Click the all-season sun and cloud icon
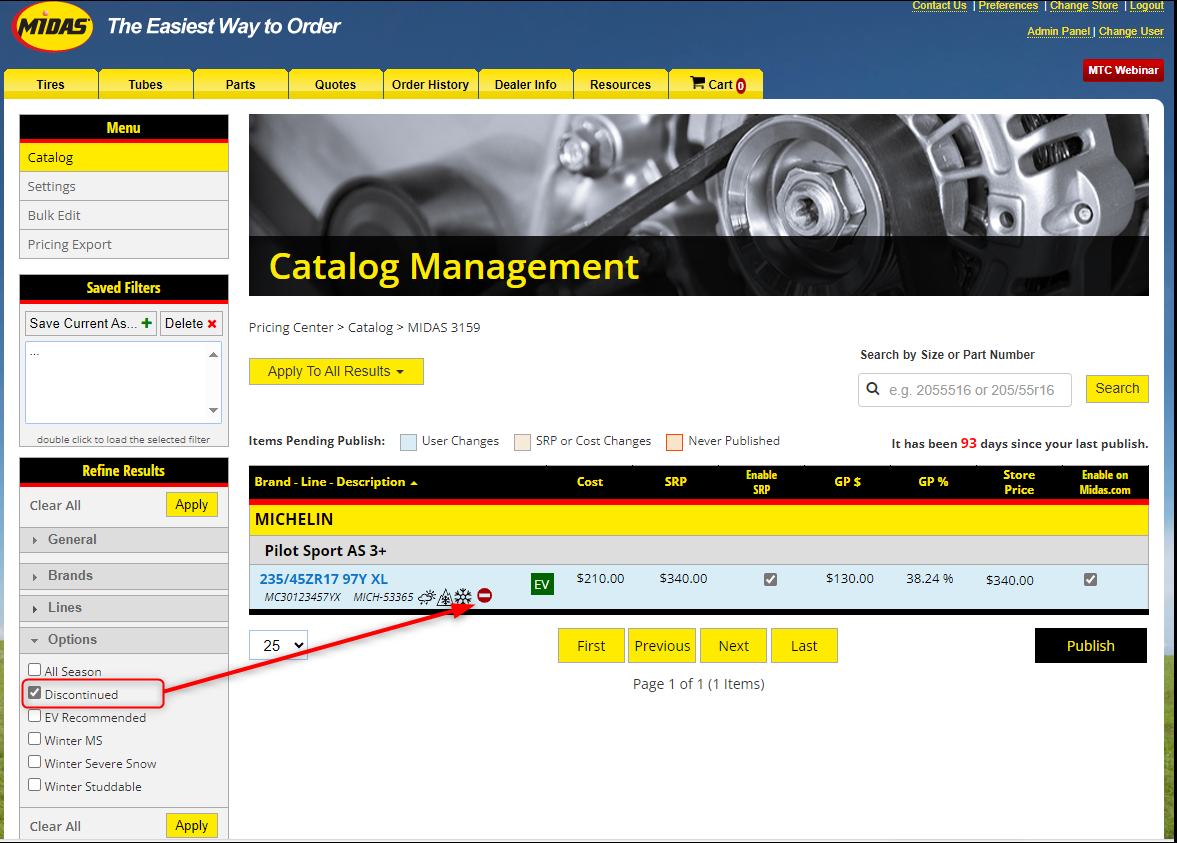This screenshot has width=1177, height=843. point(426,597)
